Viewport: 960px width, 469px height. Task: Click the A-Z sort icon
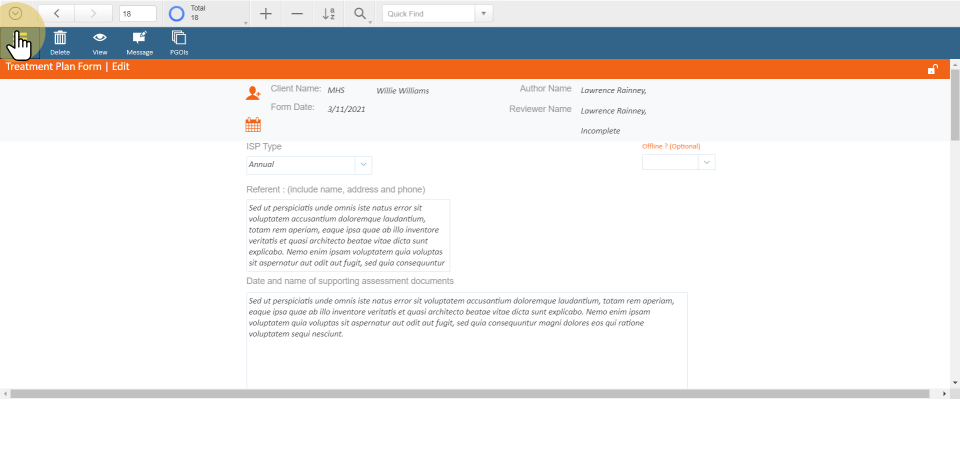329,14
